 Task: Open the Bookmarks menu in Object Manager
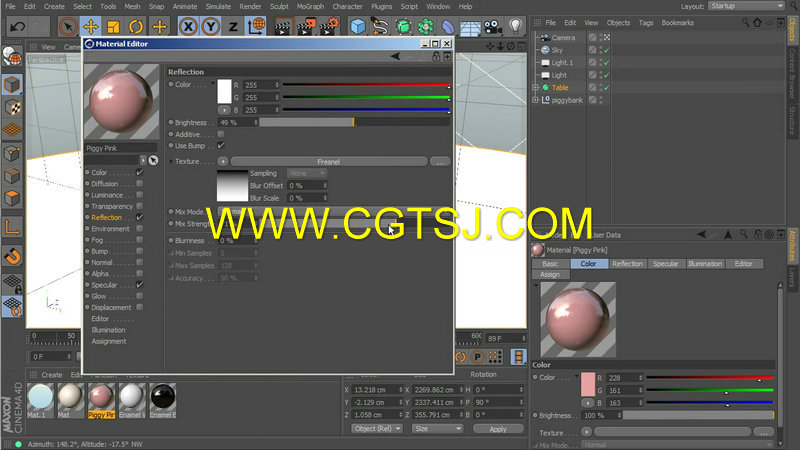677,22
